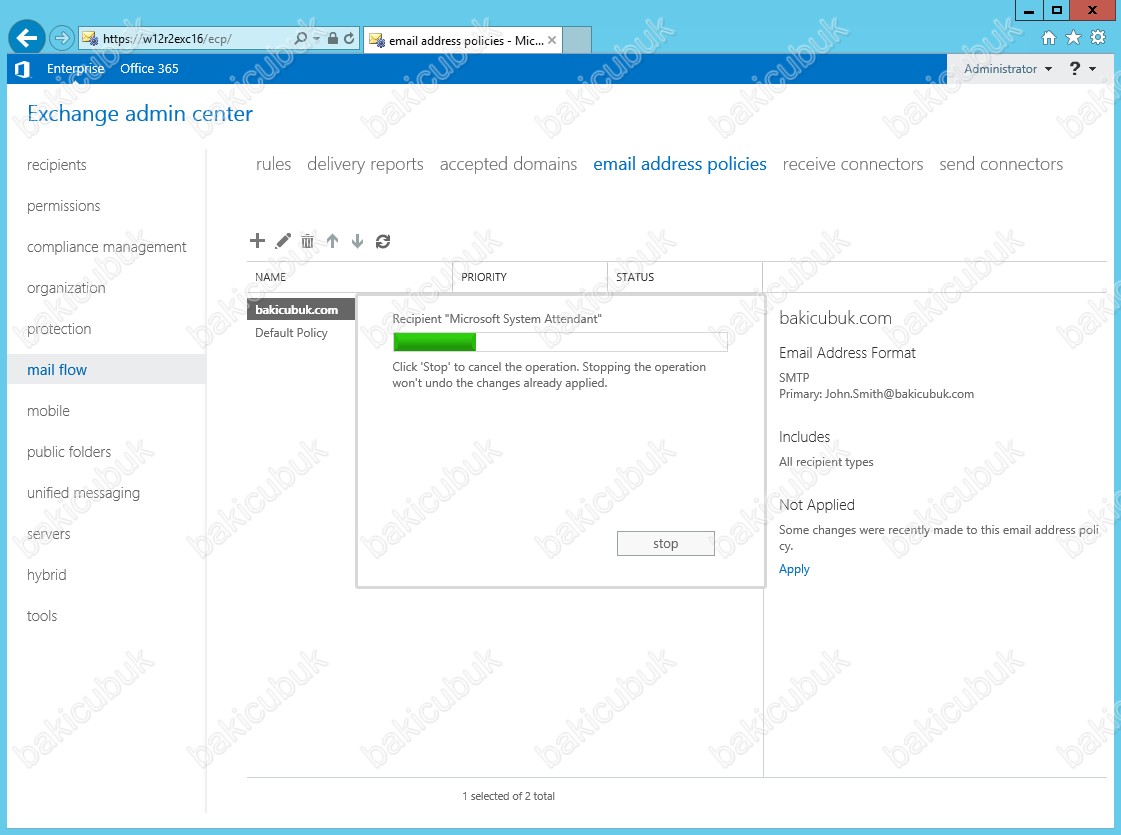Select the email address policies tab
The height and width of the screenshot is (835, 1121).
coord(680,164)
